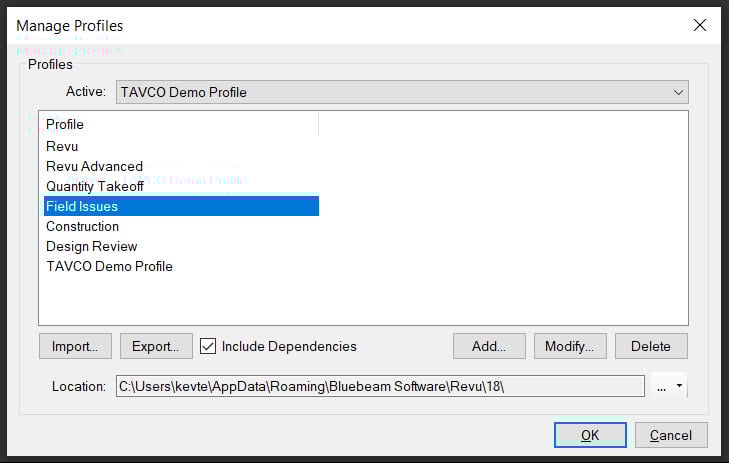Select the highlighted Field Issues profile

181,206
